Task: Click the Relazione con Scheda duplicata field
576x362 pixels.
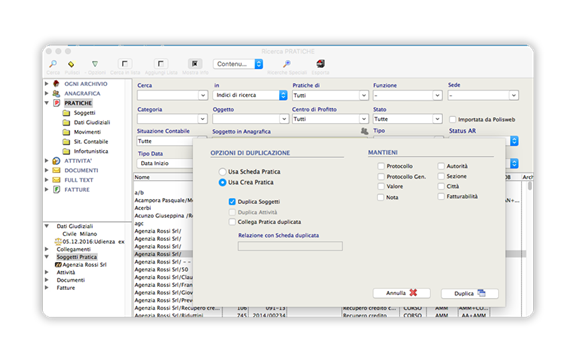Action: pyautogui.click(x=290, y=246)
